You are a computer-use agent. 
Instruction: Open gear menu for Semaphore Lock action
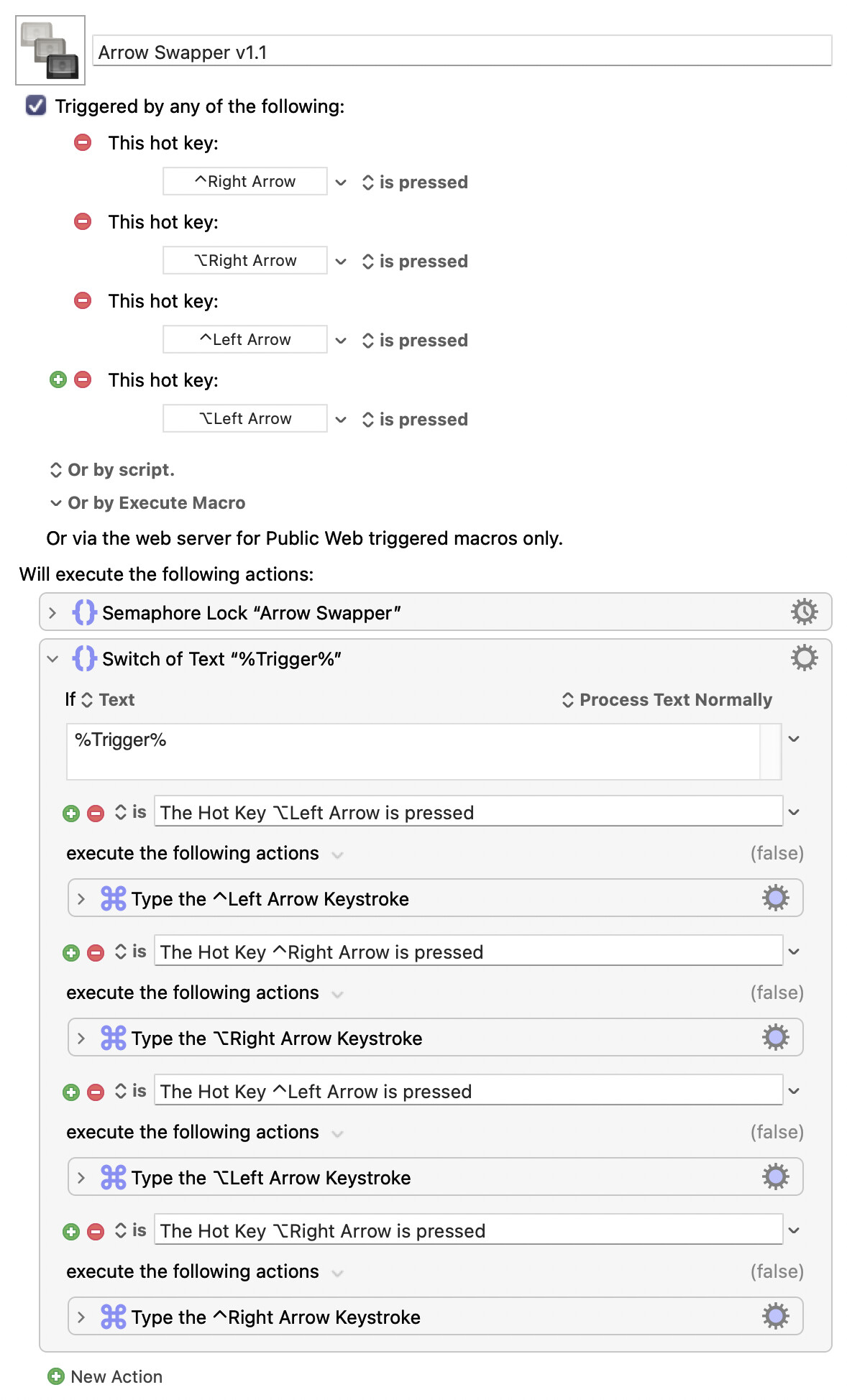[x=804, y=612]
